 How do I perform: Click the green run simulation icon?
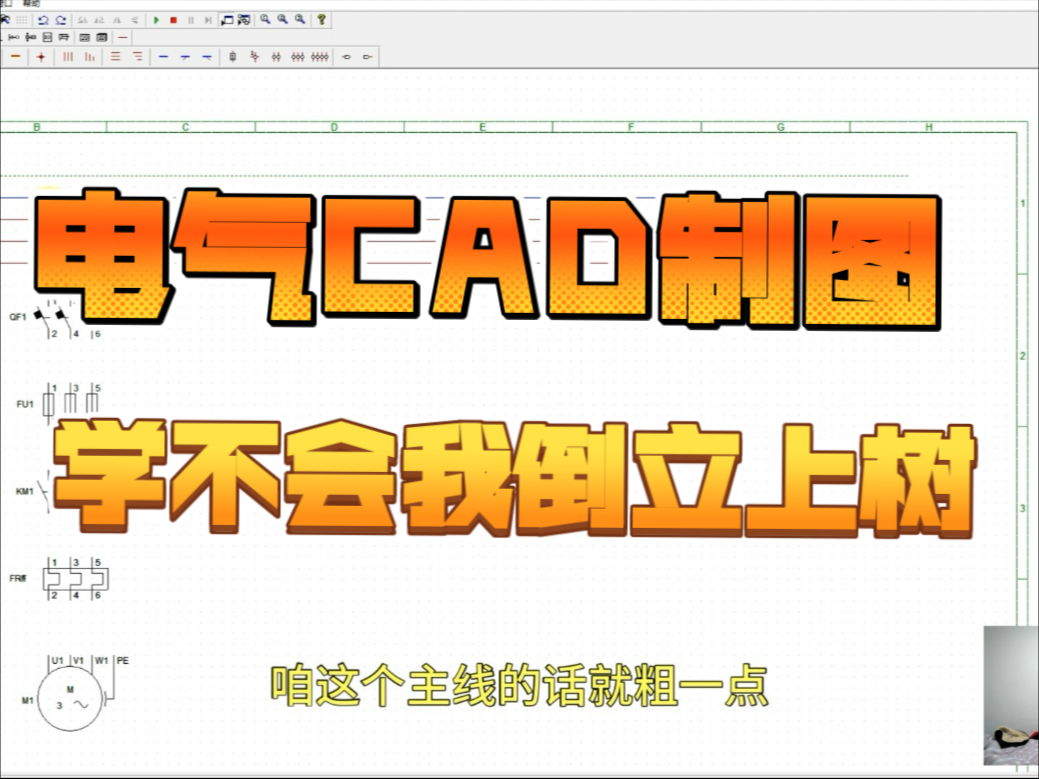pos(157,19)
